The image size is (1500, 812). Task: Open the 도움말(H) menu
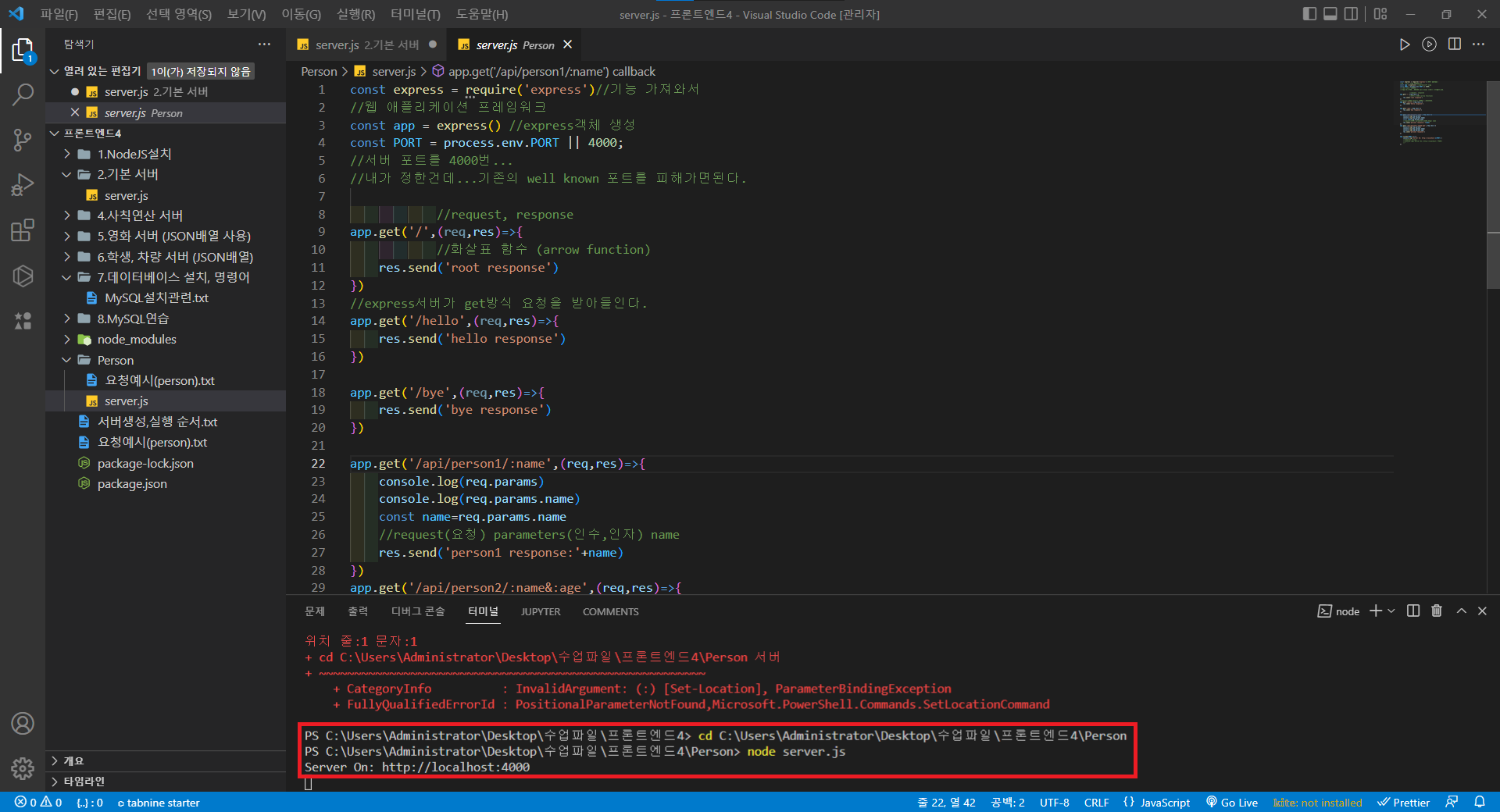pyautogui.click(x=482, y=14)
